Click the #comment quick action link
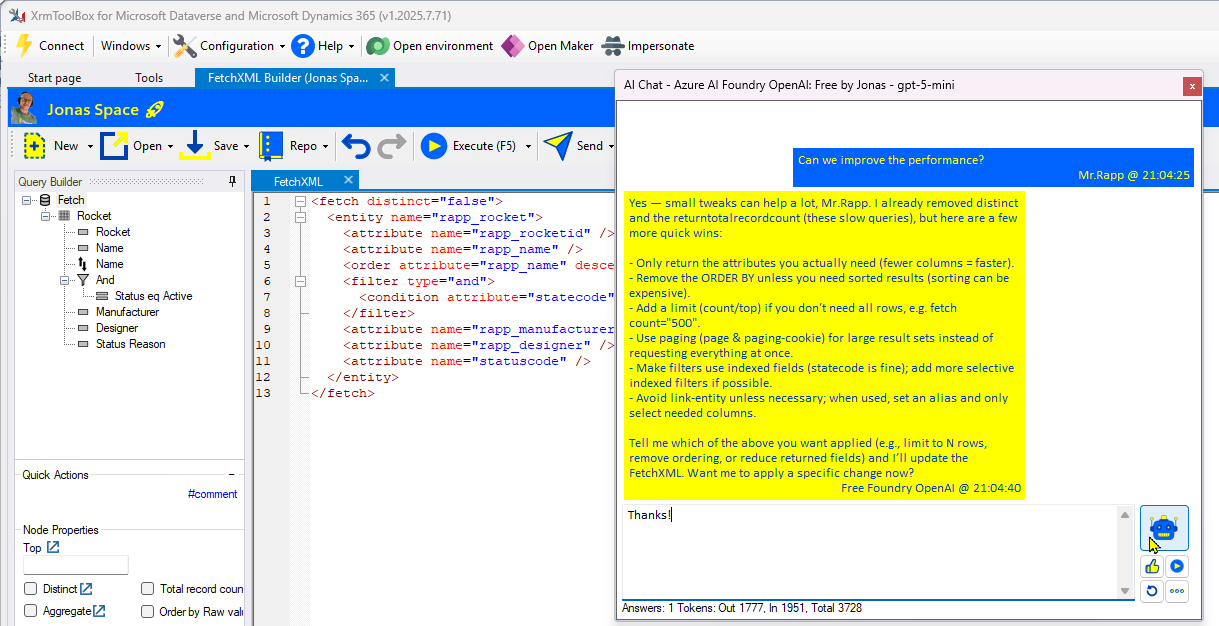The width and height of the screenshot is (1219, 626). [213, 494]
